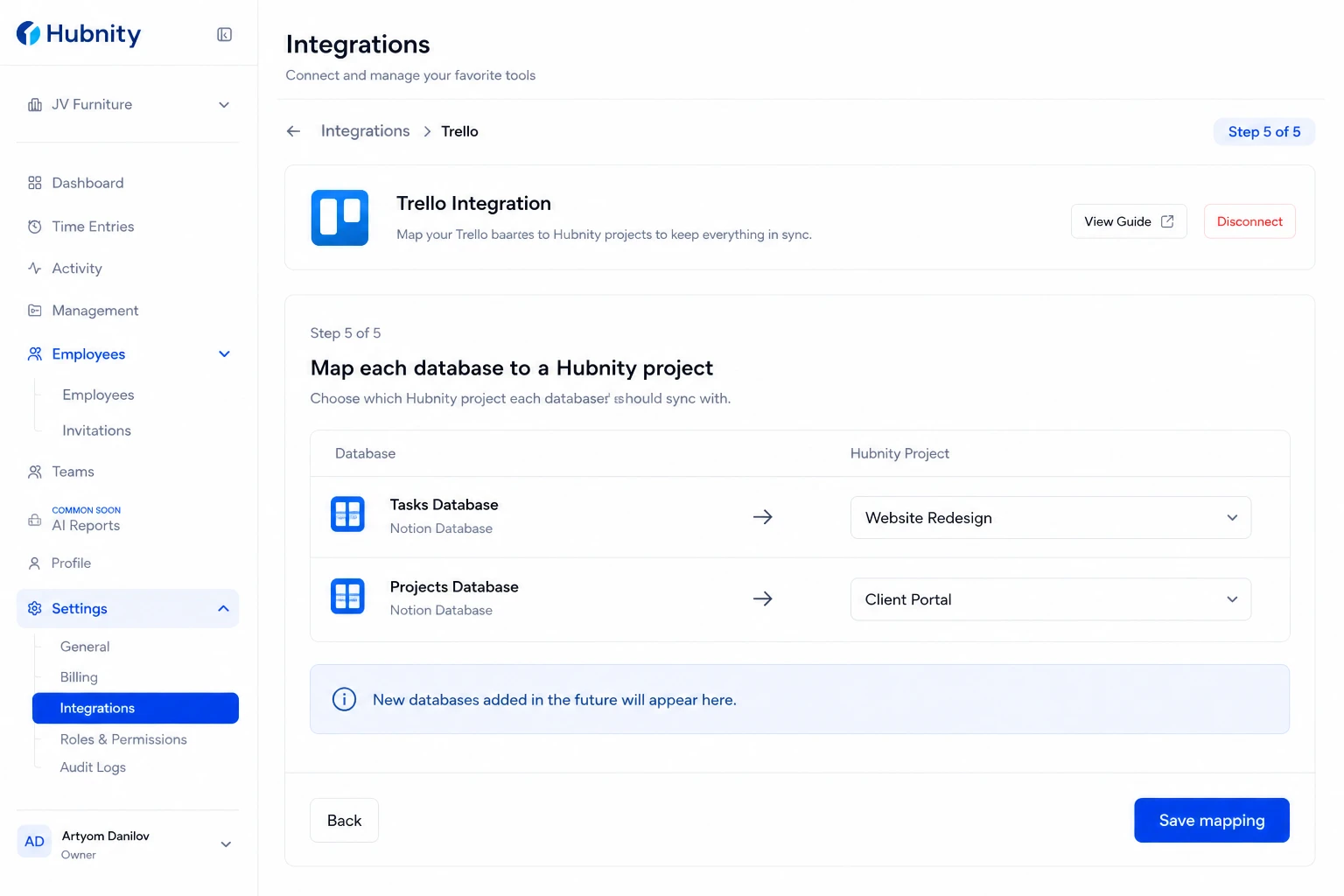The height and width of the screenshot is (896, 1344).
Task: Click the Activity pulse icon
Action: 35,269
